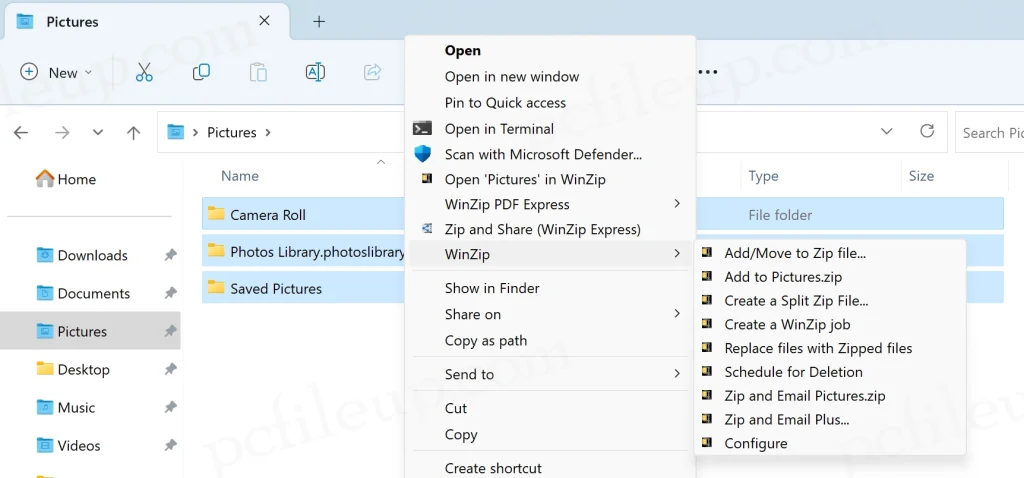The width and height of the screenshot is (1024, 478).
Task: Click the Up directory arrow
Action: click(x=133, y=133)
